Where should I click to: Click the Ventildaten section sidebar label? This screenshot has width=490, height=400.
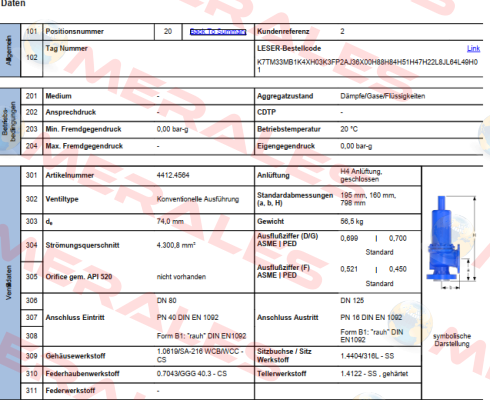(9, 282)
